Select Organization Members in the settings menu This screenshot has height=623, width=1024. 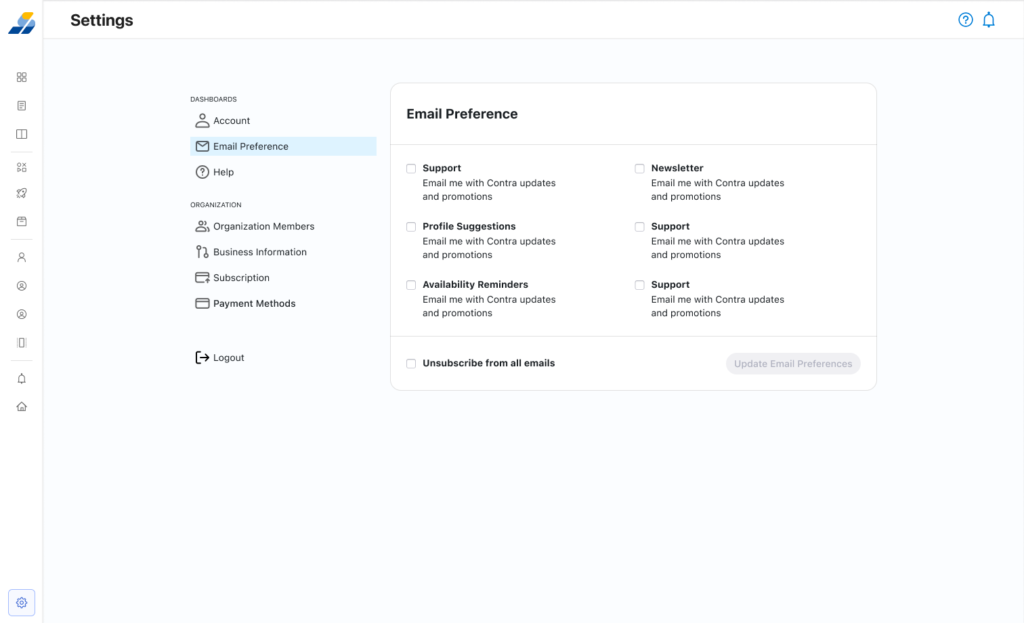[263, 227]
